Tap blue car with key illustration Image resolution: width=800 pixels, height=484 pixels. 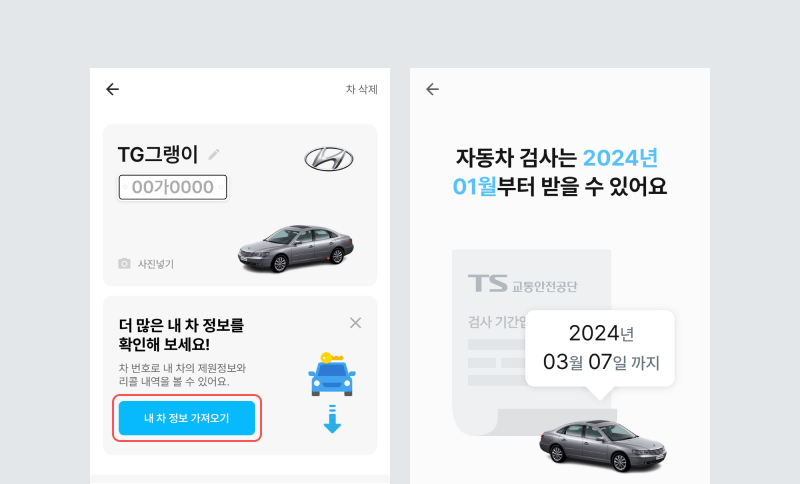332,374
